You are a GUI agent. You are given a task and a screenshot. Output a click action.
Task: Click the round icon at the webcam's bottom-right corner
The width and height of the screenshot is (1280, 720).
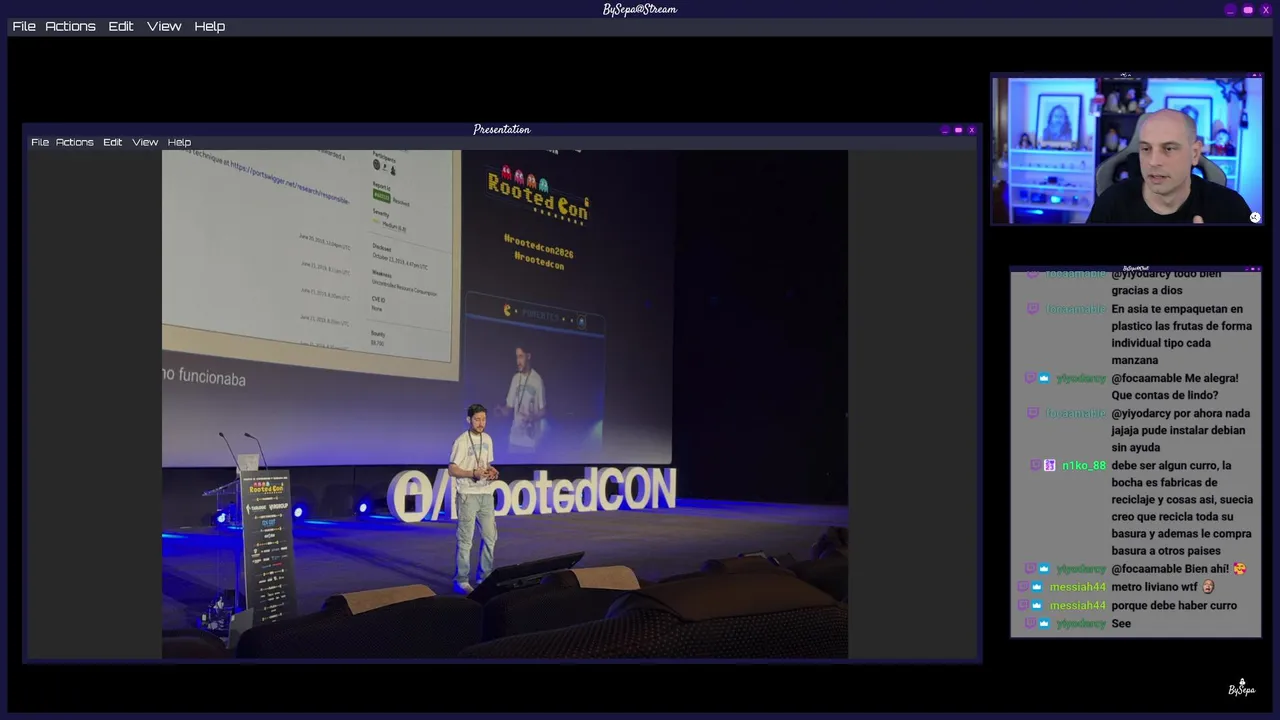point(1255,217)
